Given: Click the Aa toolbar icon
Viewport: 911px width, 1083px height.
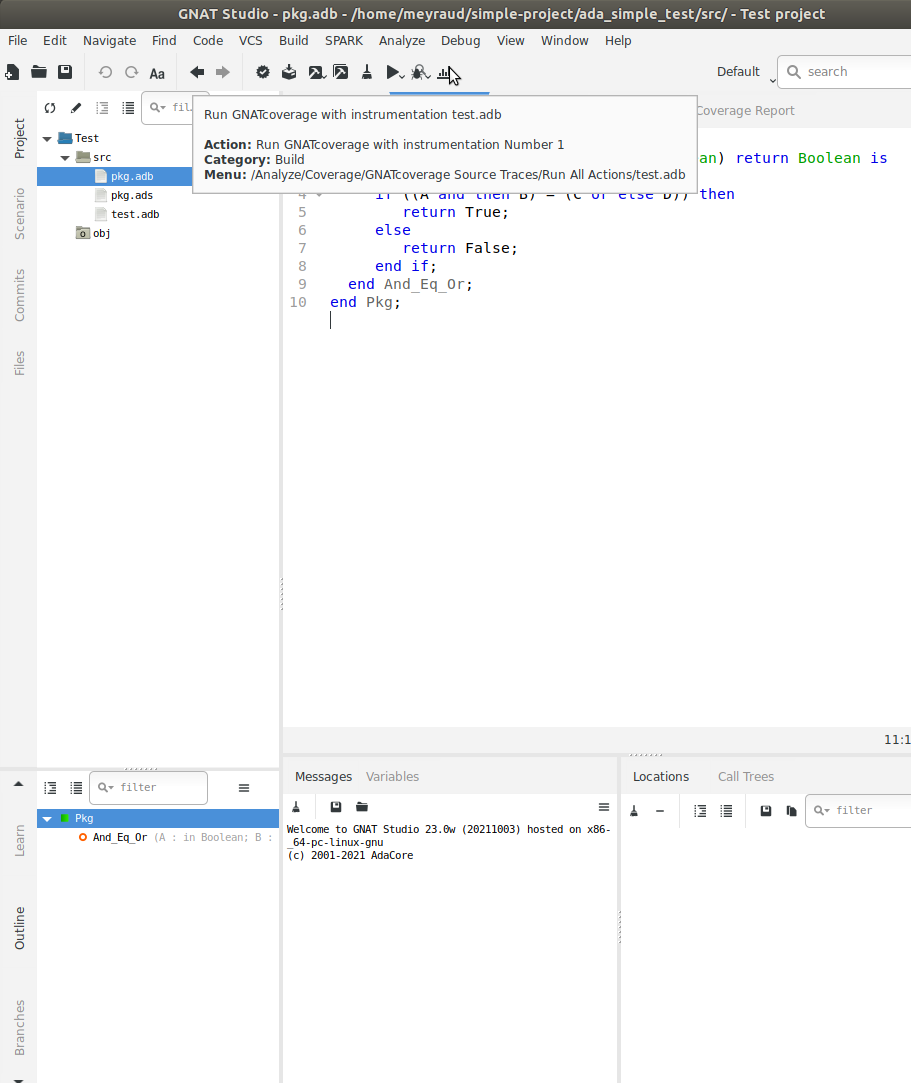Looking at the screenshot, I should [x=157, y=73].
